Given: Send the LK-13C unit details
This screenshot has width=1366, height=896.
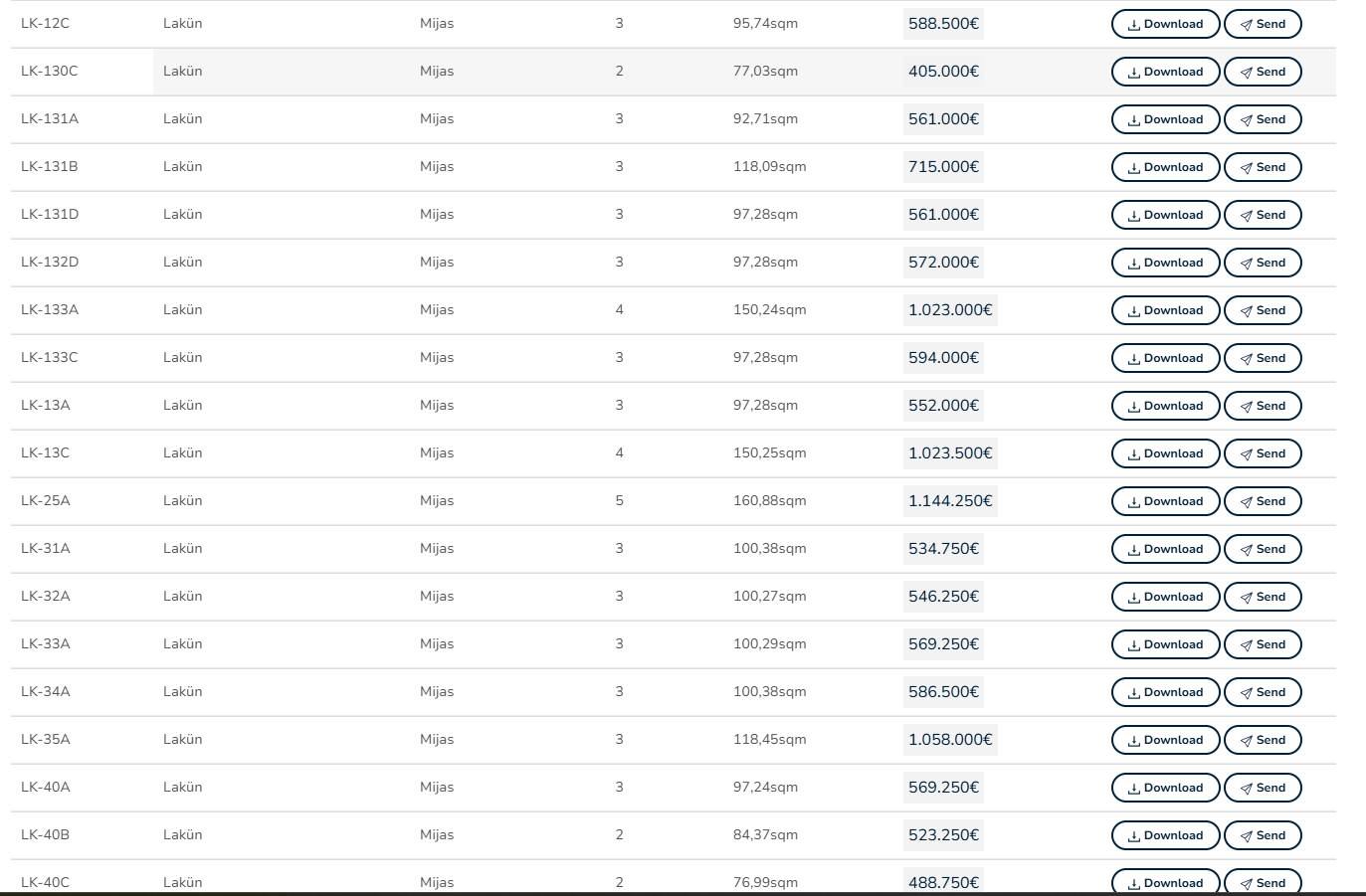Looking at the screenshot, I should point(1262,453).
